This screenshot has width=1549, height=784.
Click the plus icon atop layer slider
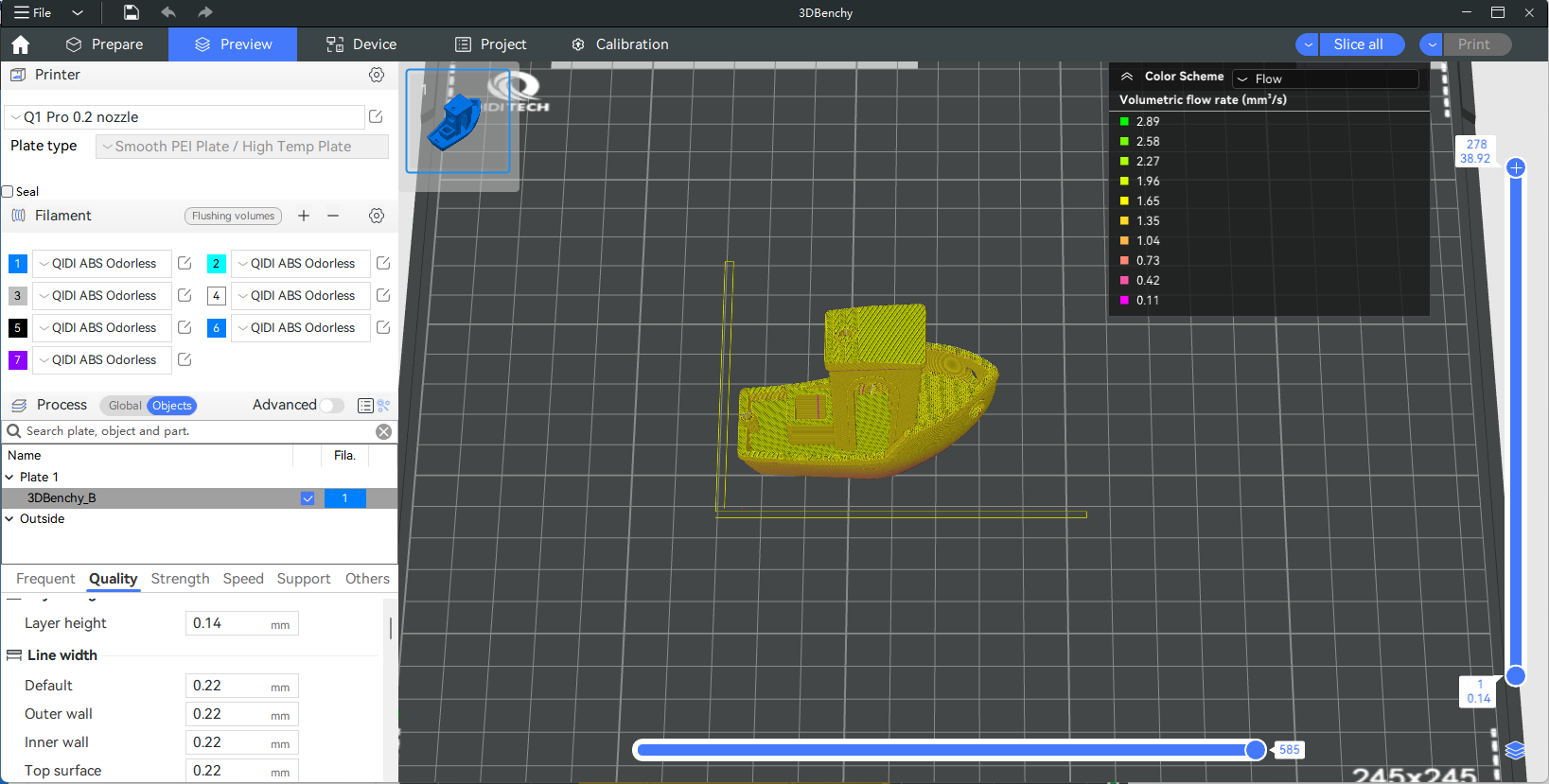click(1516, 167)
